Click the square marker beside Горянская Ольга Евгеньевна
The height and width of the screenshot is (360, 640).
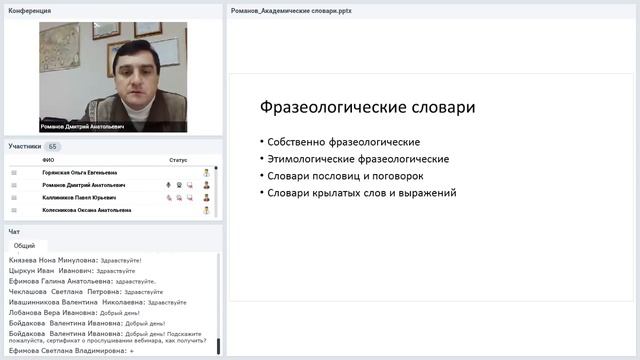(x=14, y=173)
